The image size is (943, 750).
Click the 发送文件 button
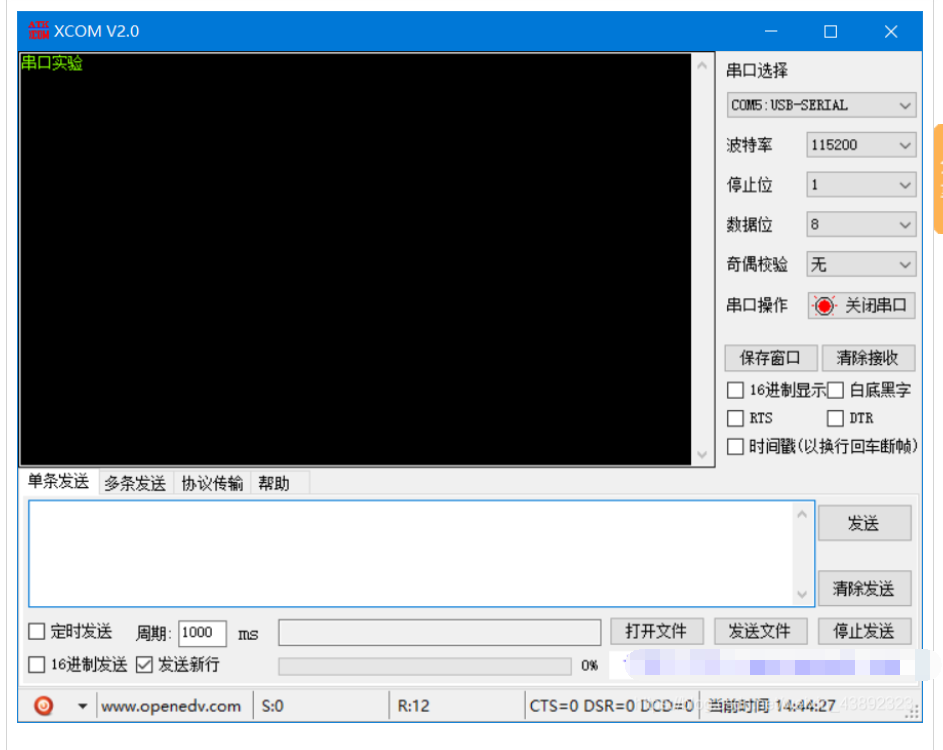point(760,631)
